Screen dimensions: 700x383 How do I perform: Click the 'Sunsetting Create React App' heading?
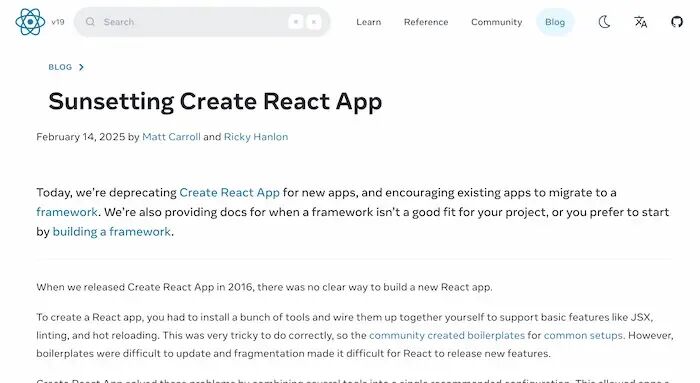pos(215,101)
